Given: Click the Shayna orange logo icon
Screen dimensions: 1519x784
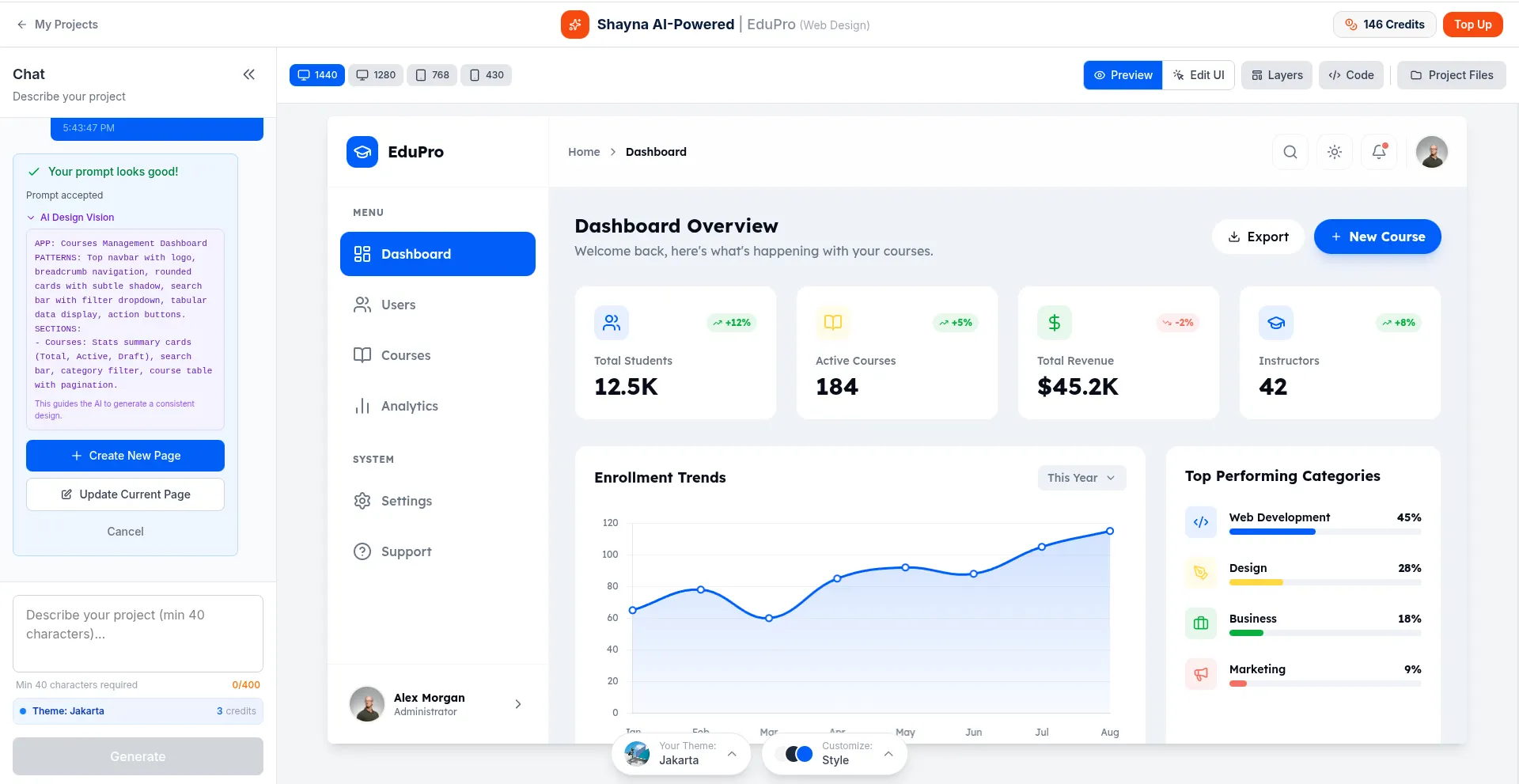Looking at the screenshot, I should coord(574,25).
